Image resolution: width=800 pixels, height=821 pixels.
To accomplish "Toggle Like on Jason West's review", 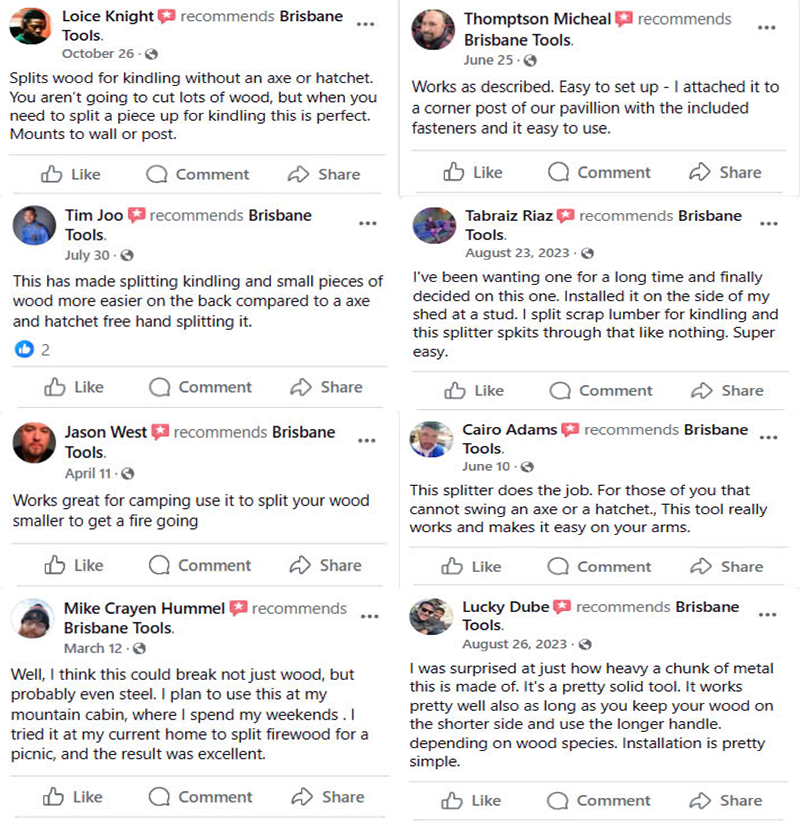I will tap(73, 565).
